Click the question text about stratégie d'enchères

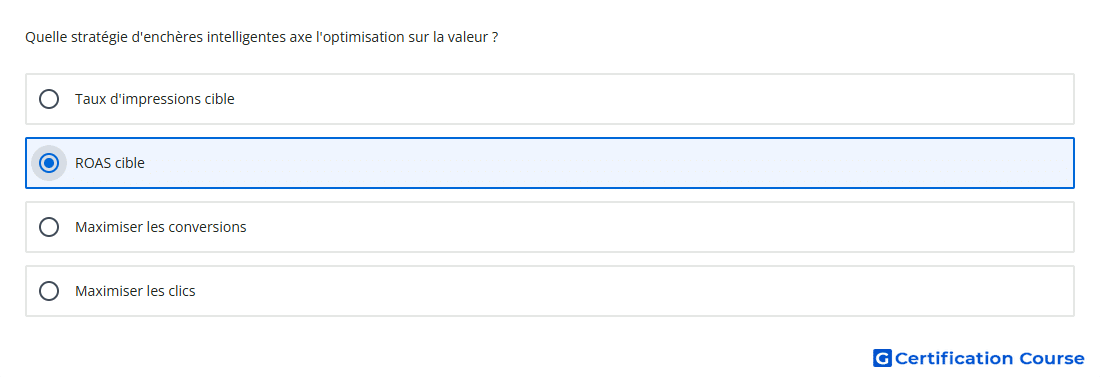pyautogui.click(x=262, y=37)
